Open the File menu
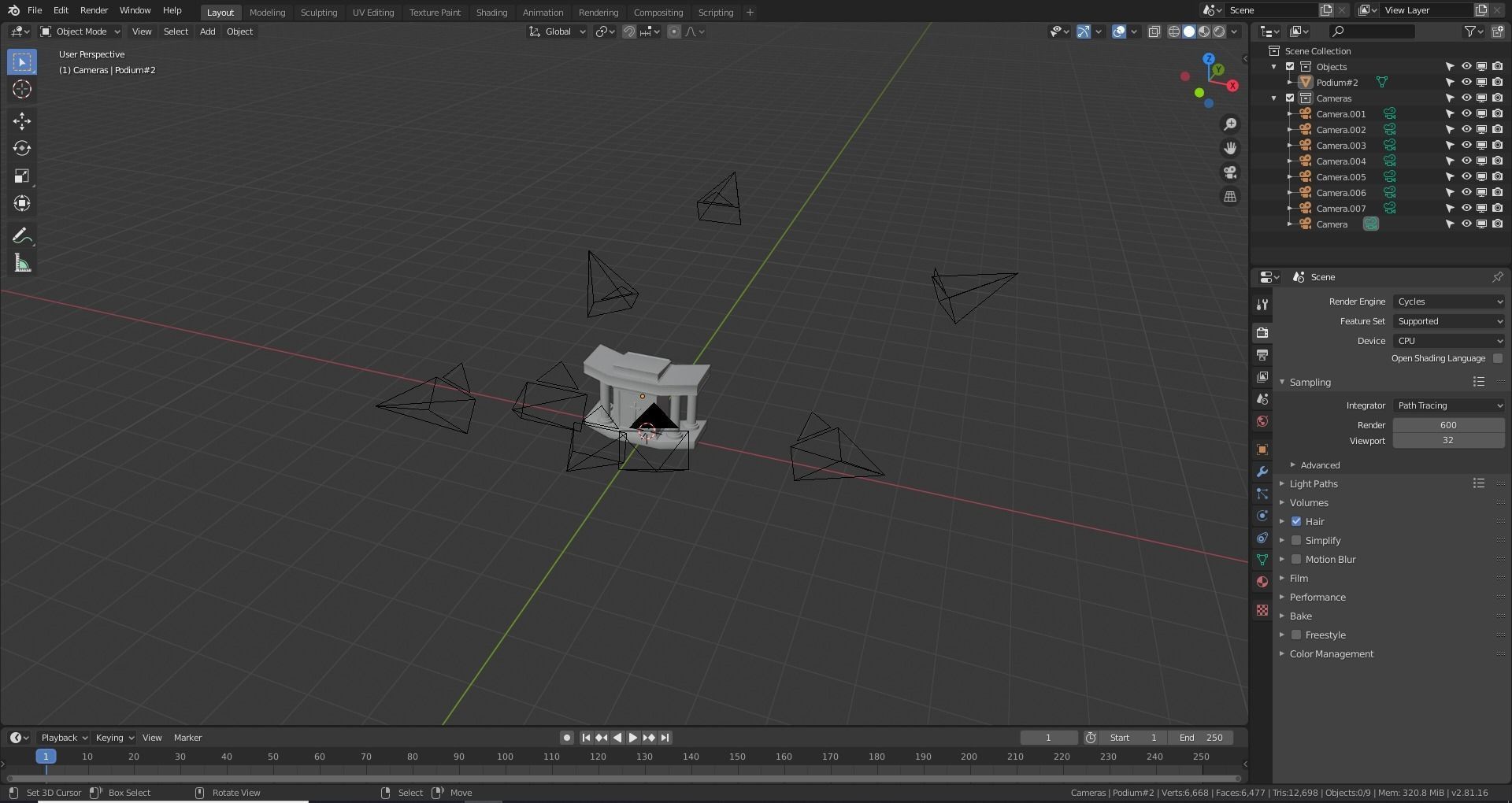The height and width of the screenshot is (803, 1512). [x=35, y=10]
